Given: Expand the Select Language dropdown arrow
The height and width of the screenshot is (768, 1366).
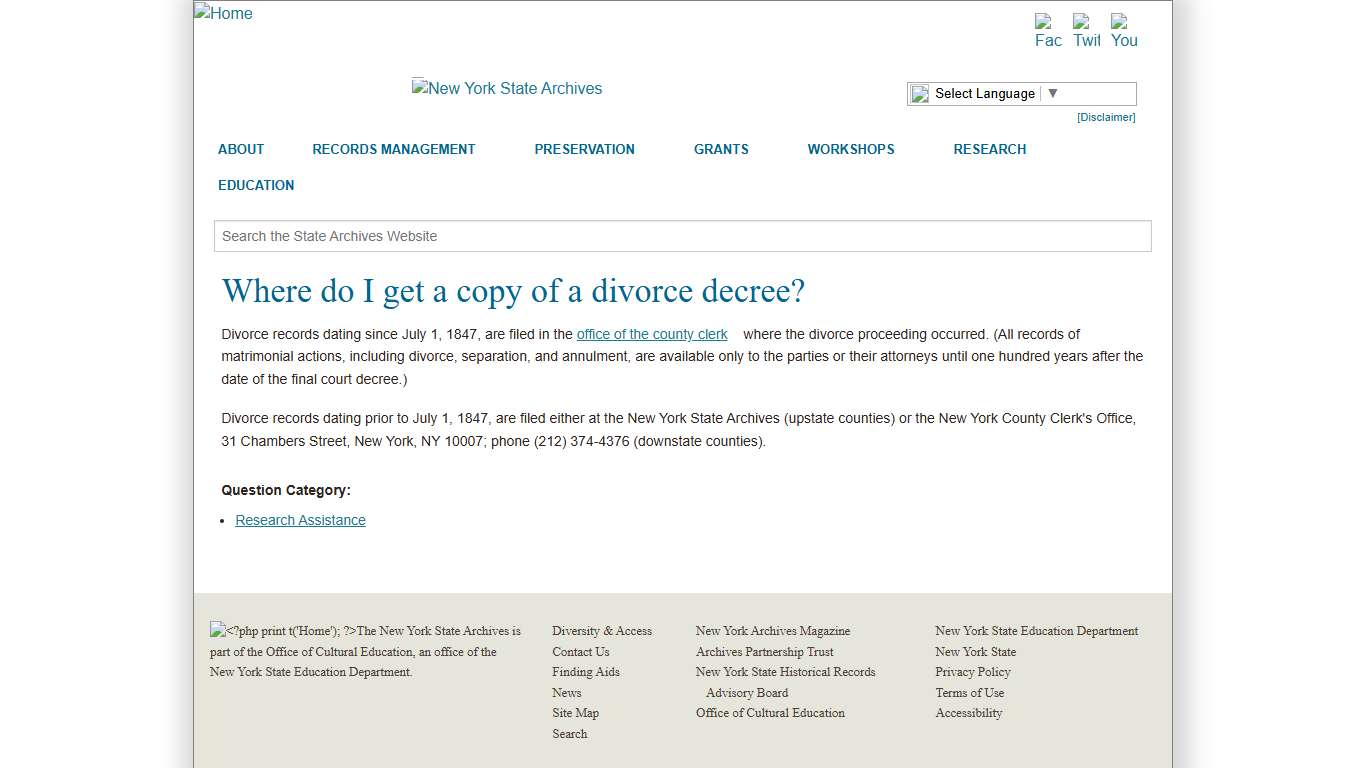Looking at the screenshot, I should (1051, 93).
